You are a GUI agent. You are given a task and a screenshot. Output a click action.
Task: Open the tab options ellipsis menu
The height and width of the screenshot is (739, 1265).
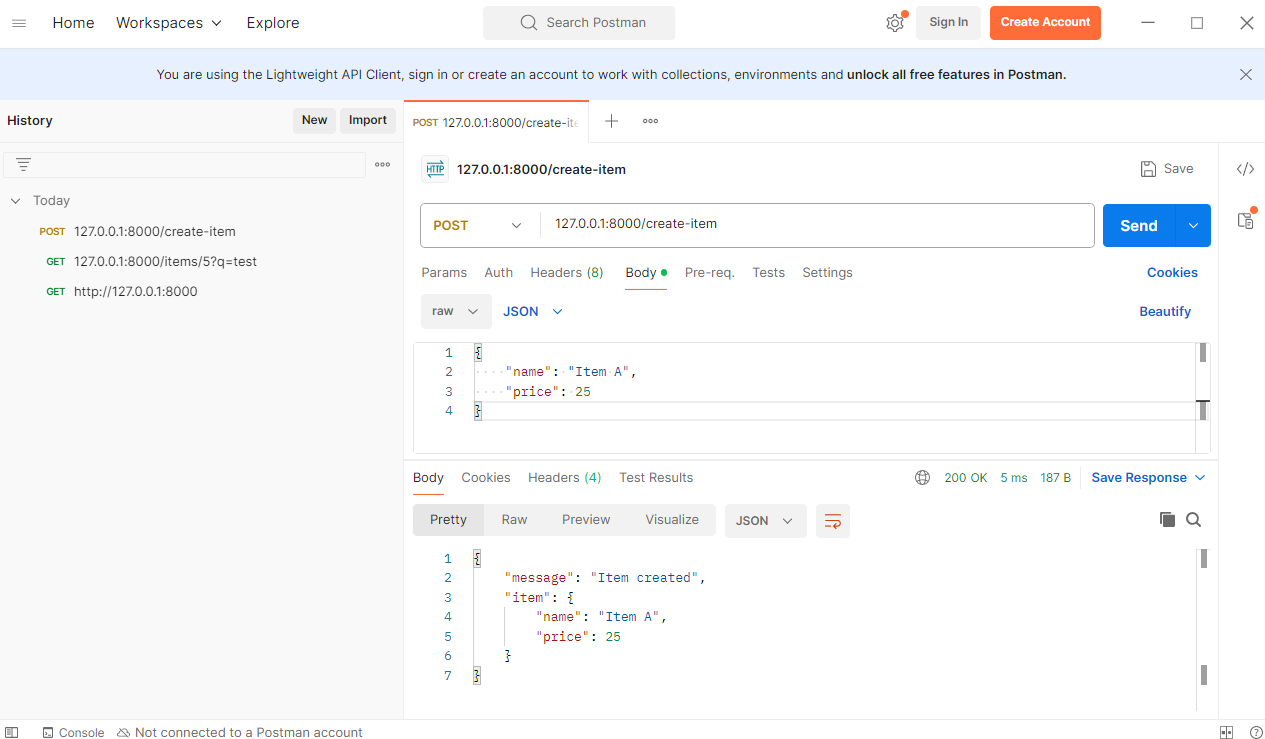coord(650,121)
